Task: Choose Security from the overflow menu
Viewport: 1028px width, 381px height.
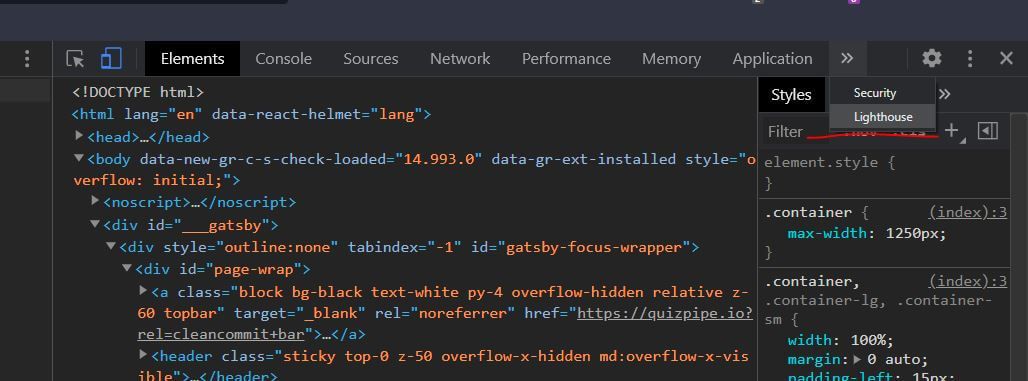Action: pos(882,93)
